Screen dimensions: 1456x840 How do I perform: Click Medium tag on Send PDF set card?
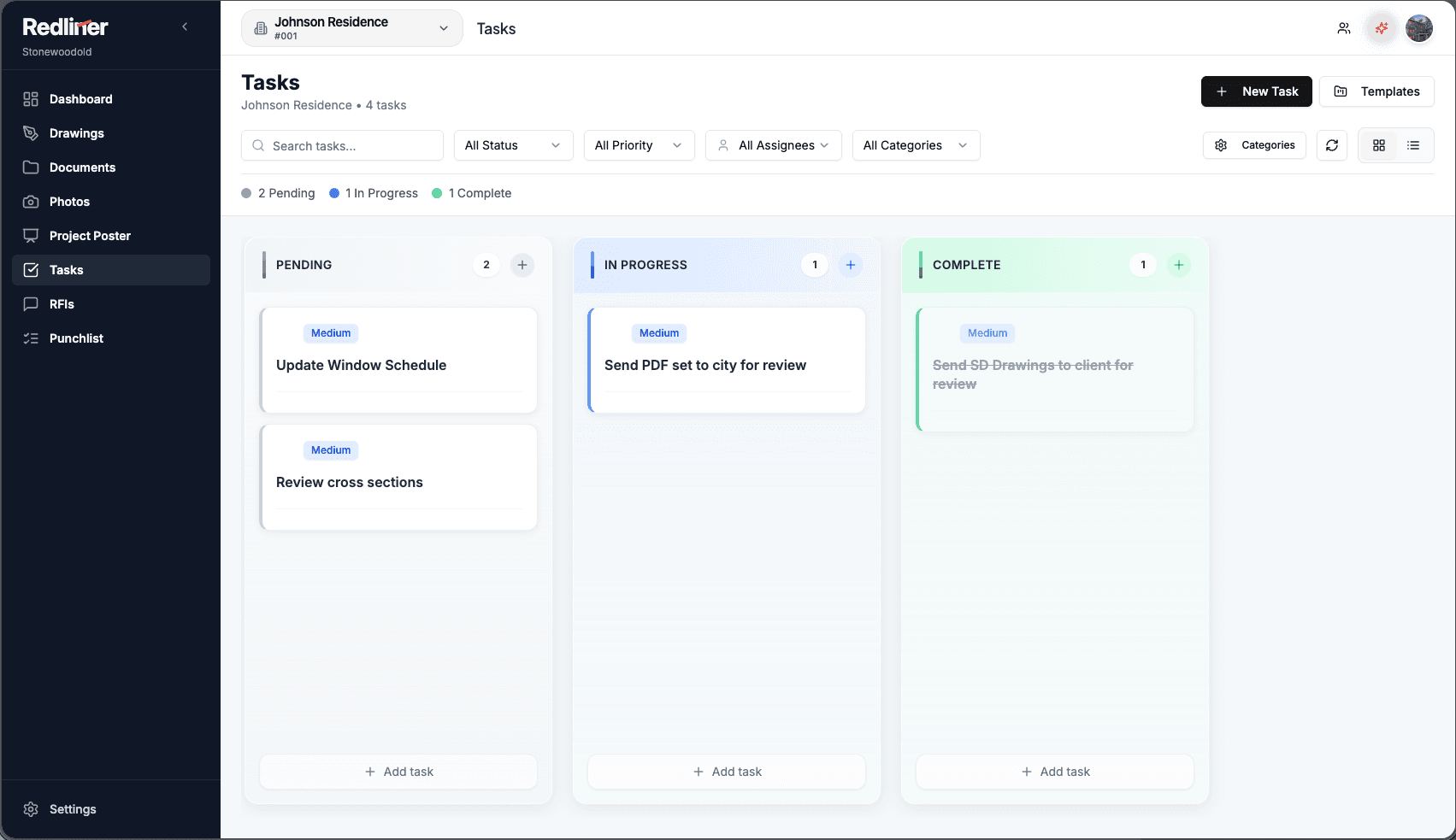(659, 333)
